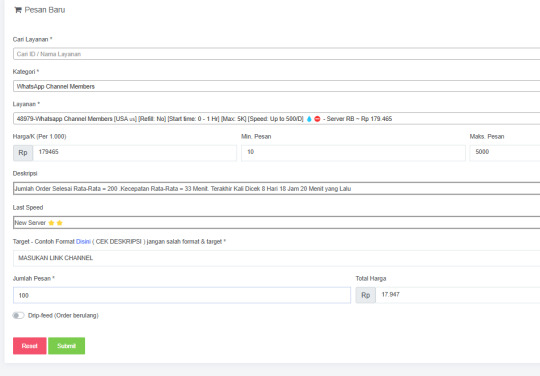Click the Min. Pesan field showing 10
Screen dimensions: 540x376
click(x=353, y=153)
